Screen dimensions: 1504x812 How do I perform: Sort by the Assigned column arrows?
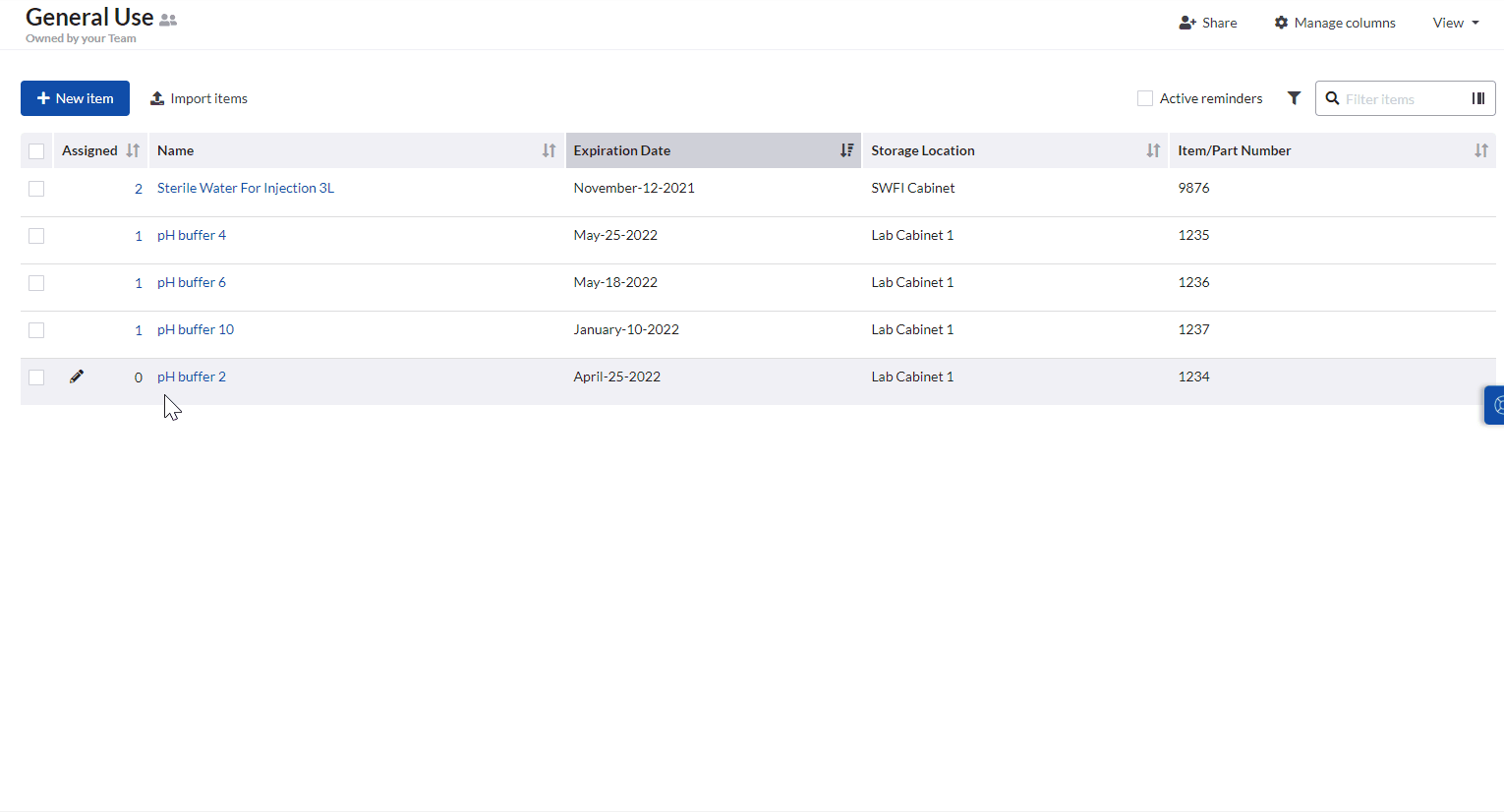[x=133, y=150]
